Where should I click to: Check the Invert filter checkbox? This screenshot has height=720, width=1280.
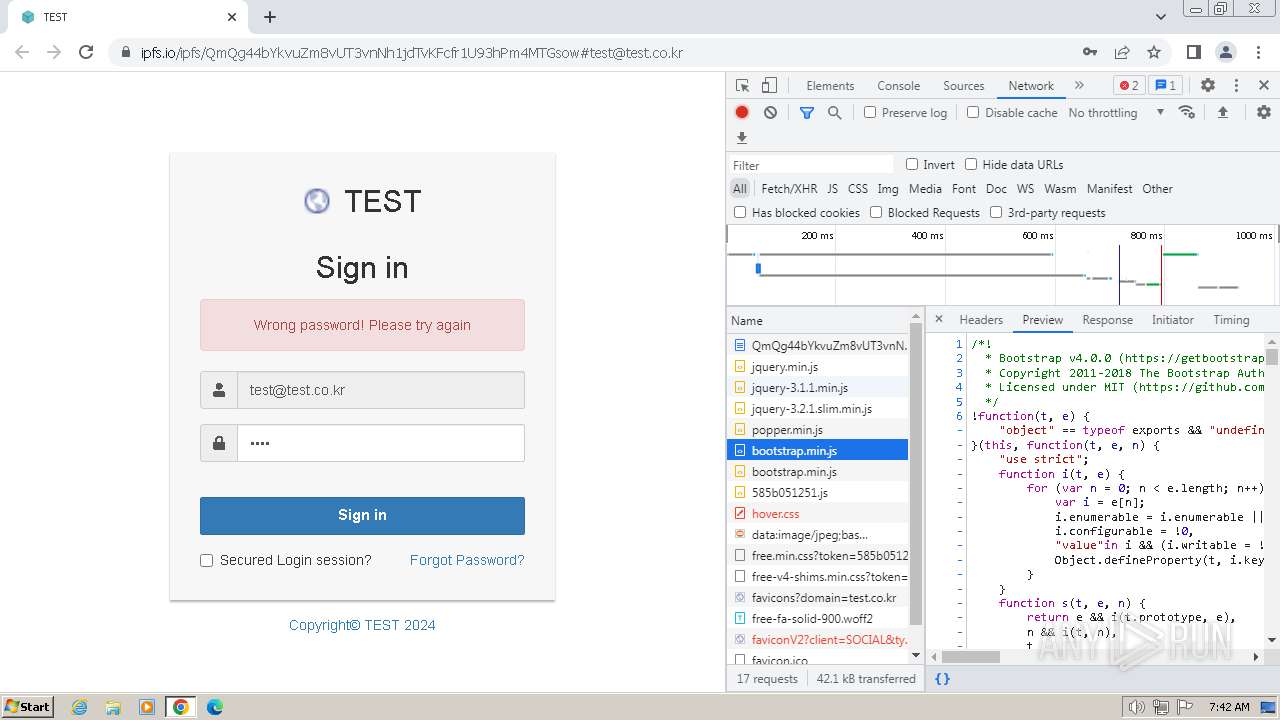pyautogui.click(x=912, y=164)
